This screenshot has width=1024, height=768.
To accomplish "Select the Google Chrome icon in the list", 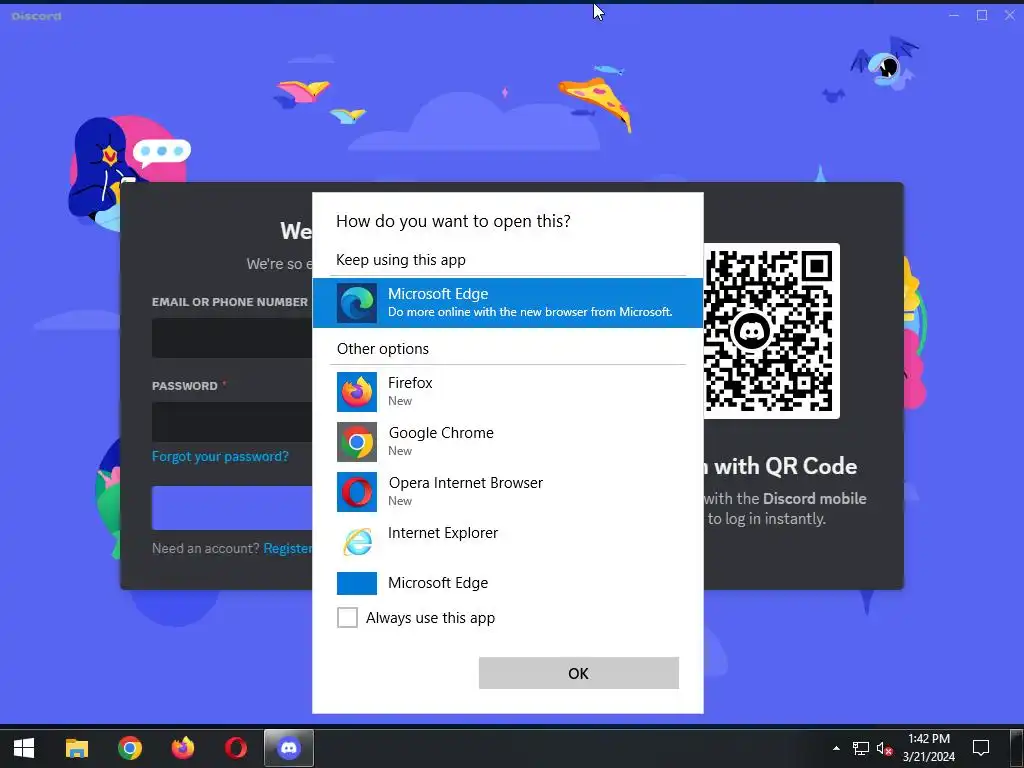I will [357, 442].
